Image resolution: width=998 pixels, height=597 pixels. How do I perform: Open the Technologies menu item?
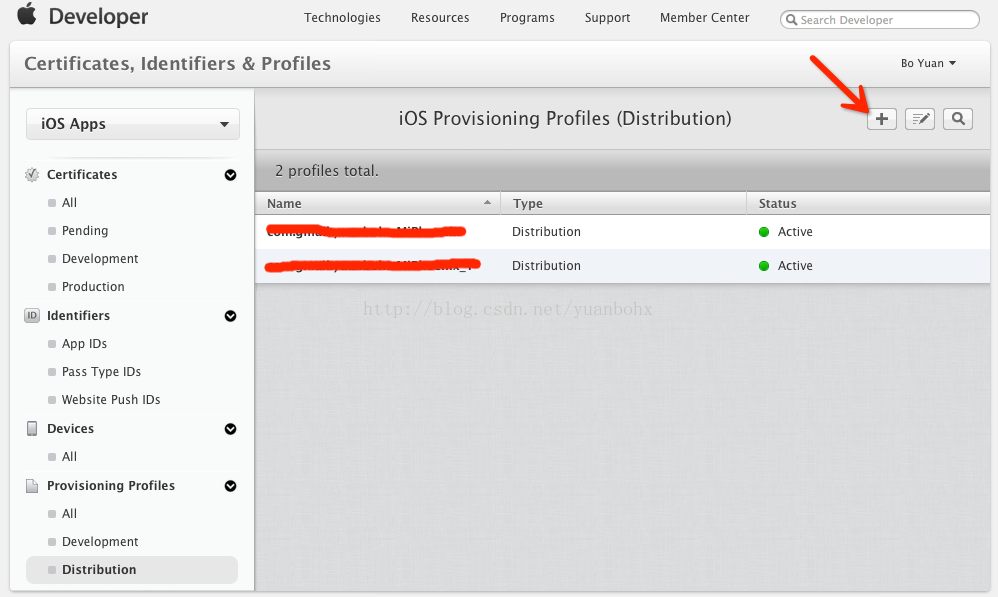click(342, 18)
